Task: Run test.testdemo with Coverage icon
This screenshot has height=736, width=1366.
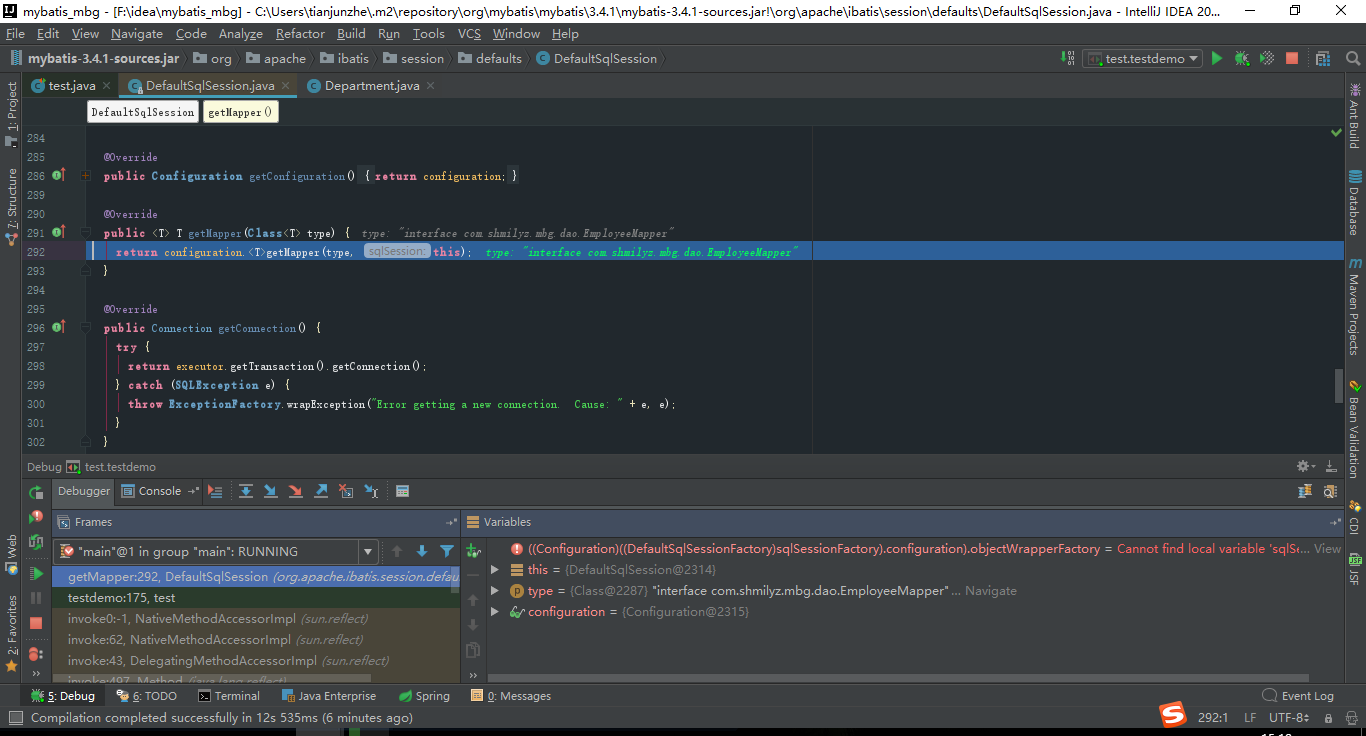Action: click(1265, 58)
